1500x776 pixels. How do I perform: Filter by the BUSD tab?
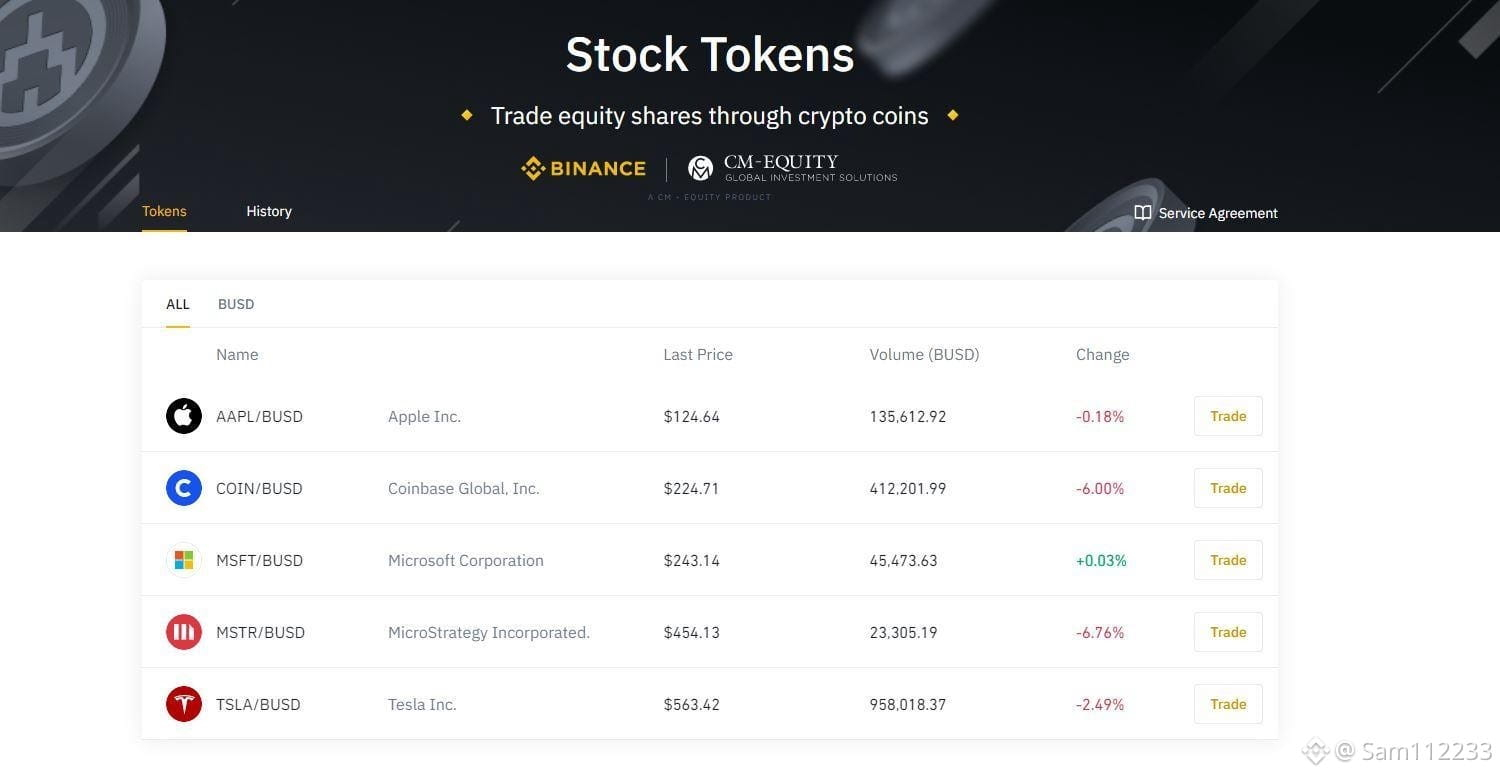coord(236,304)
